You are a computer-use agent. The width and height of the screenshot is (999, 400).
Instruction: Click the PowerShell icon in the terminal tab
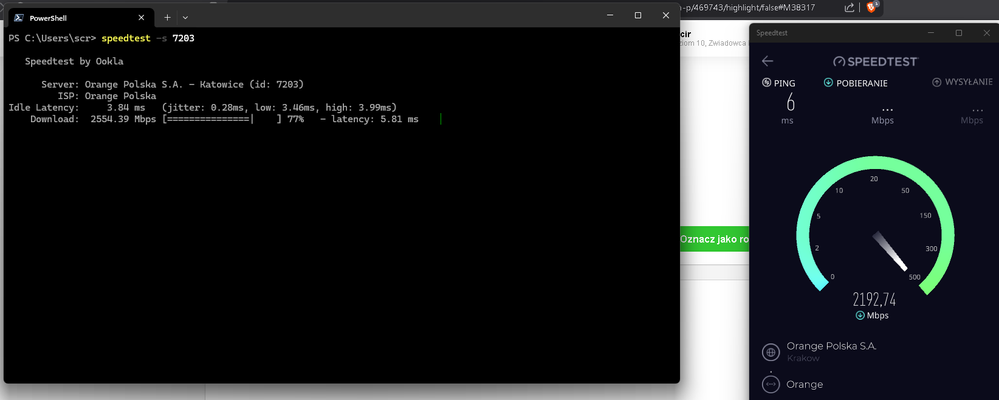pos(19,18)
